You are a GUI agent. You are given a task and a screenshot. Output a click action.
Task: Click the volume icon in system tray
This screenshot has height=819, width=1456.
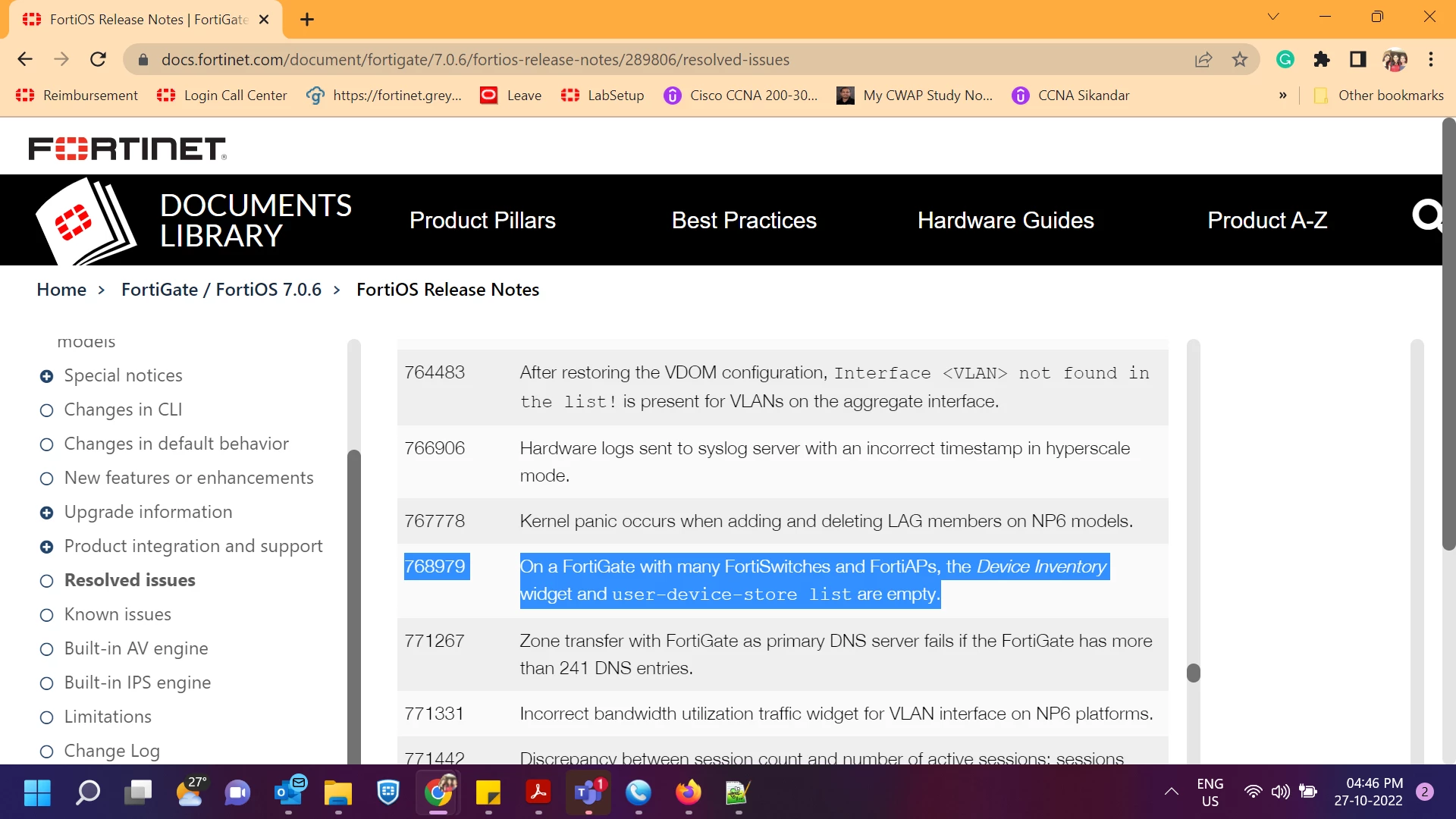(x=1280, y=792)
